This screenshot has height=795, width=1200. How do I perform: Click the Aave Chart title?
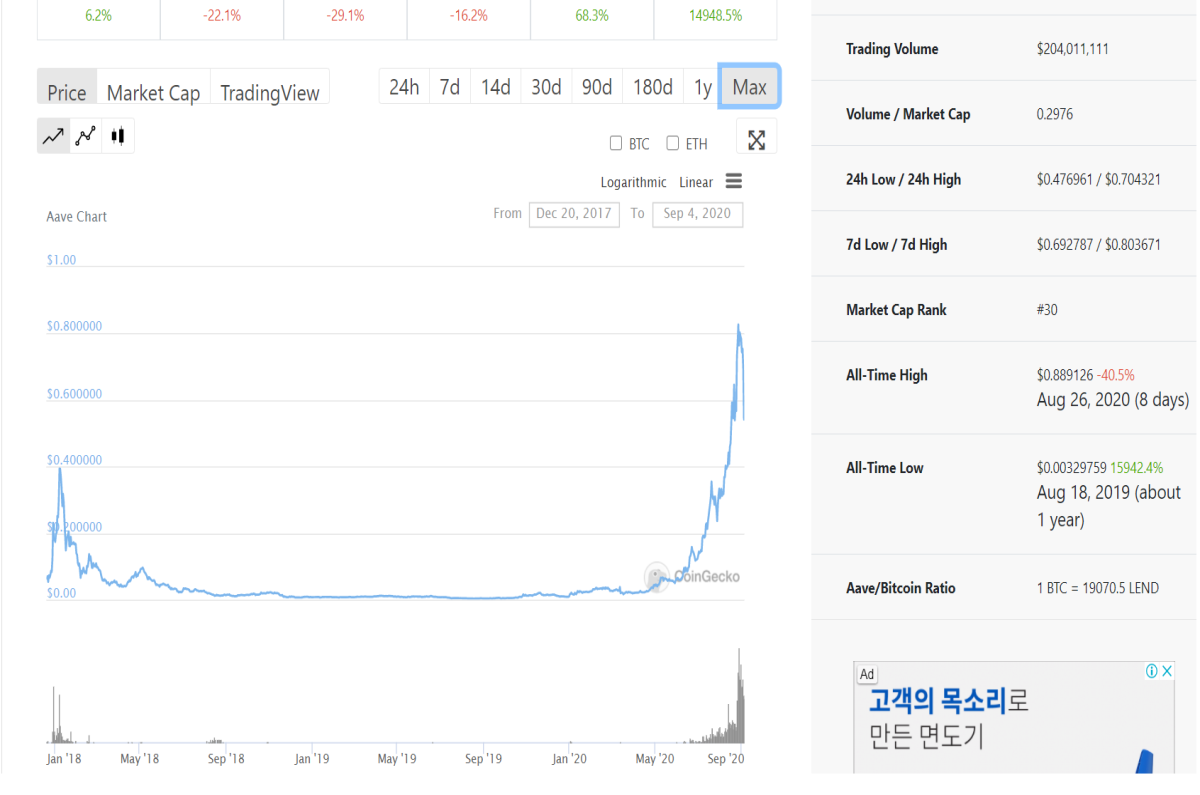[77, 216]
